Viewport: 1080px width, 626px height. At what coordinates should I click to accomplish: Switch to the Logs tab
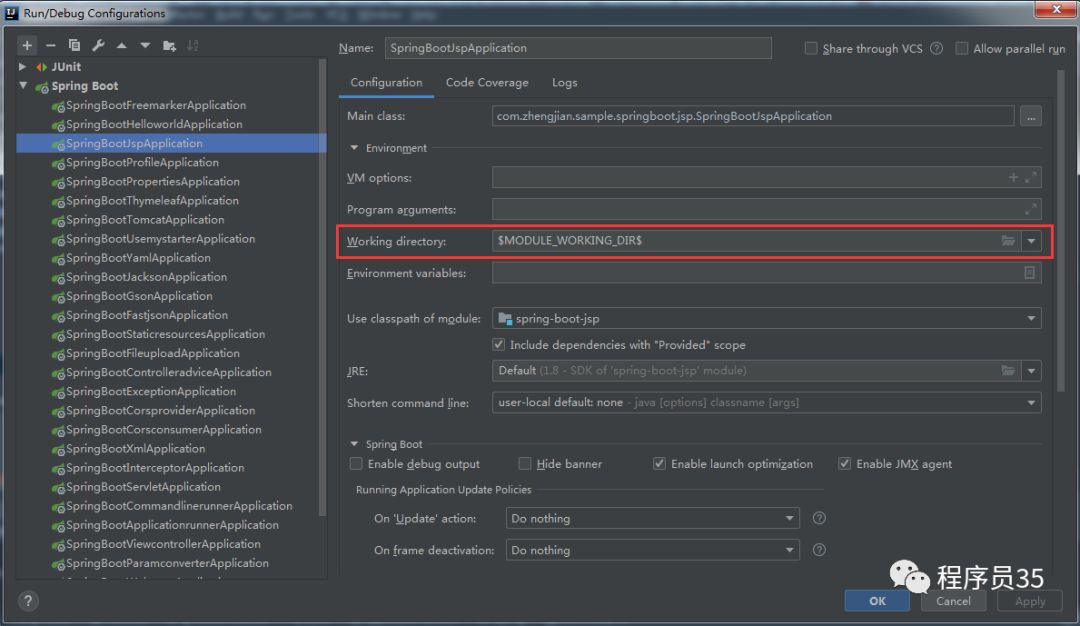coord(565,83)
